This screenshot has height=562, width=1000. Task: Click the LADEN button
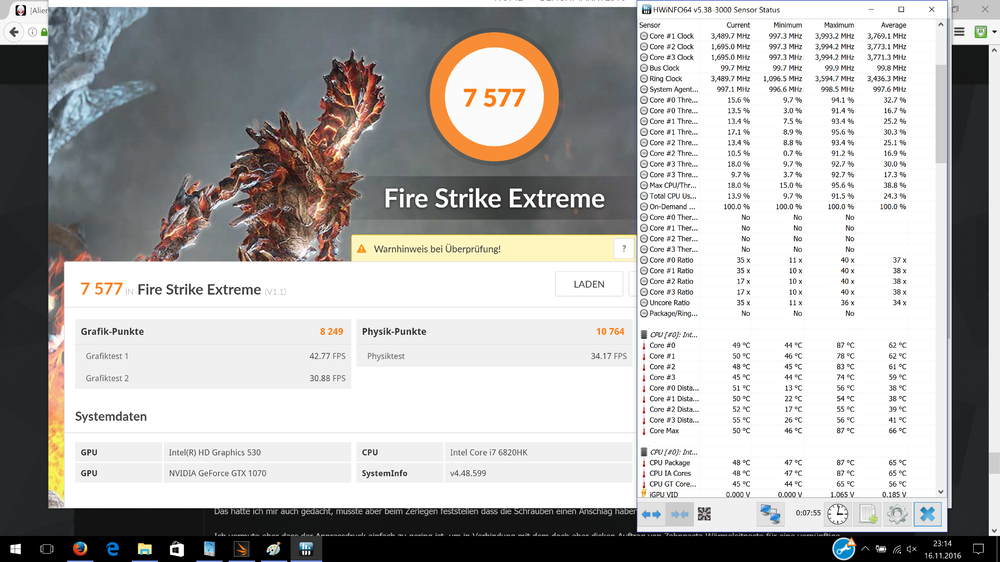[x=588, y=284]
